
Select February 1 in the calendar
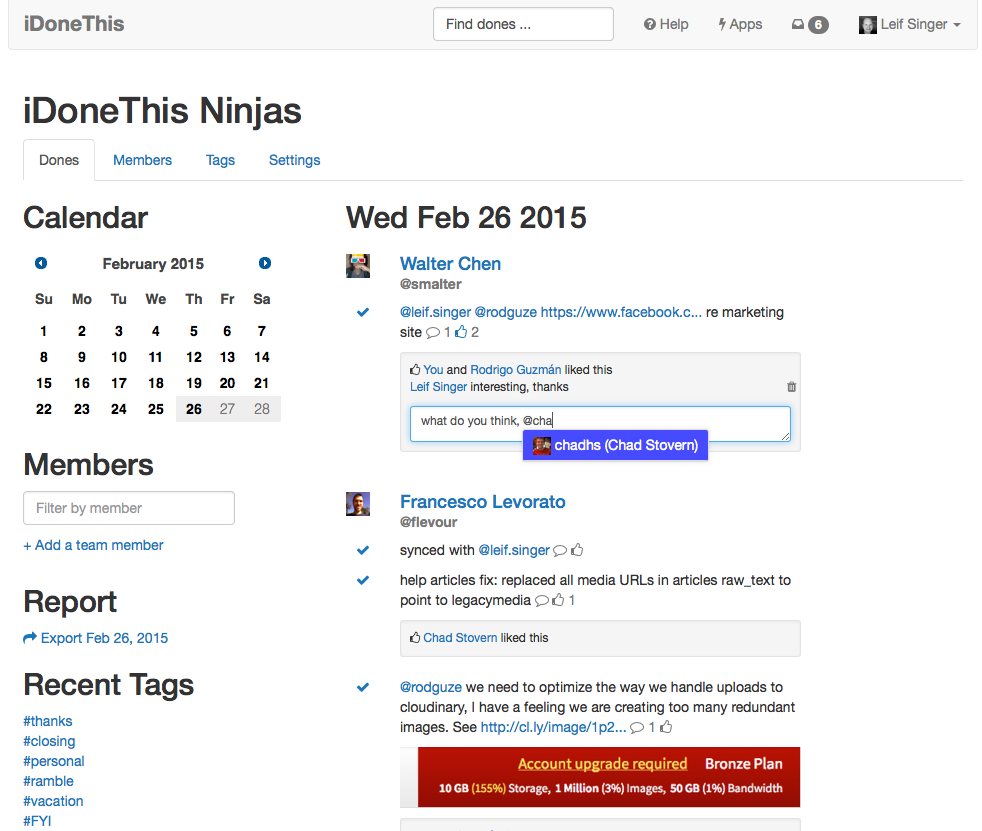coord(43,331)
